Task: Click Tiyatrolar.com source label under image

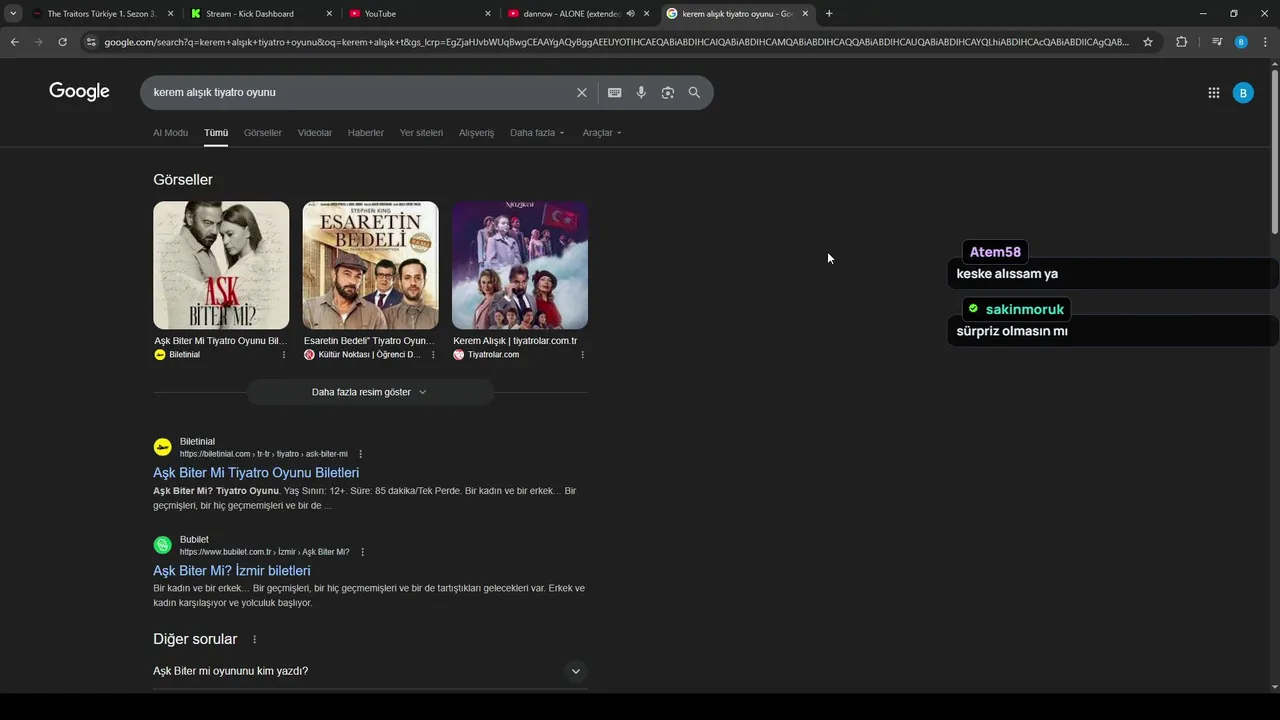Action: pos(493,355)
